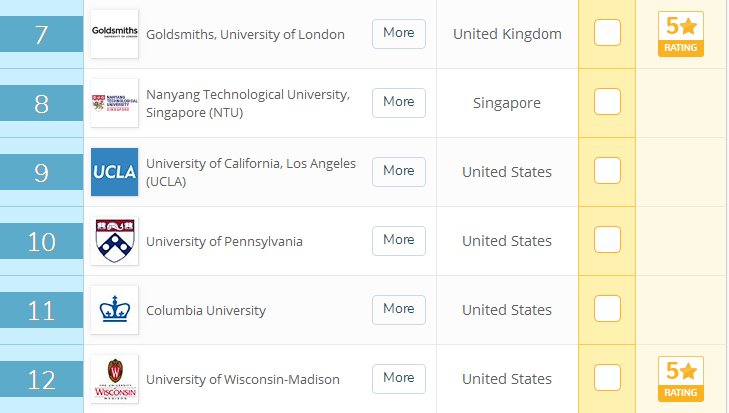Click More button for UCLA
Screen dimensions: 729x413
click(x=398, y=171)
